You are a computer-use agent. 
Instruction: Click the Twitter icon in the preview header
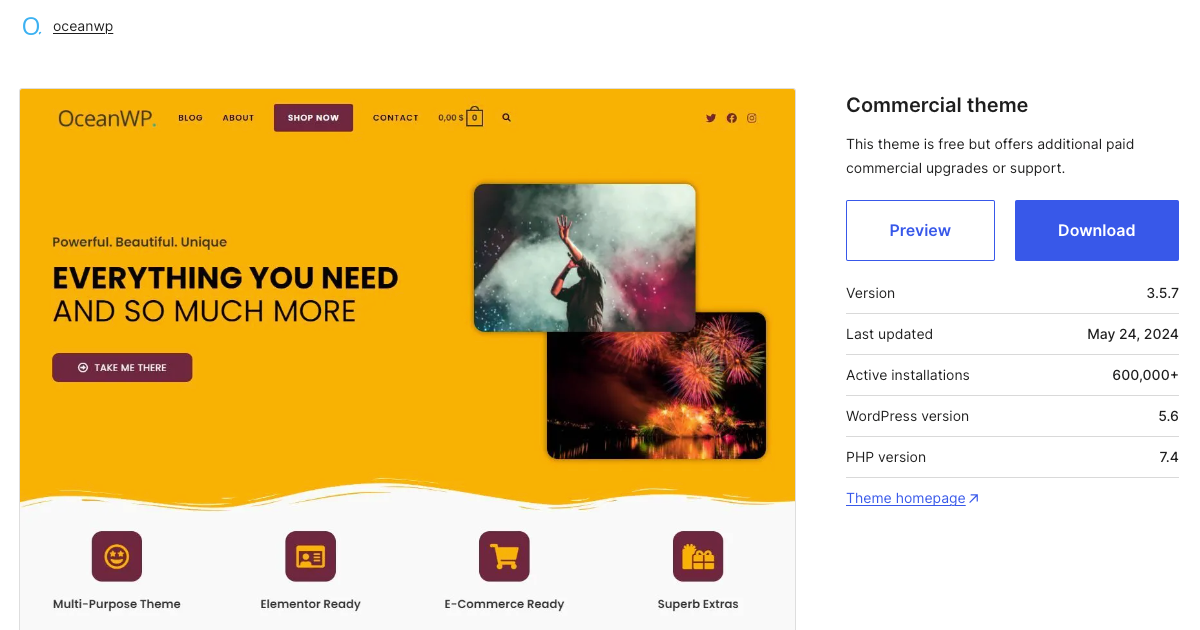pos(710,117)
